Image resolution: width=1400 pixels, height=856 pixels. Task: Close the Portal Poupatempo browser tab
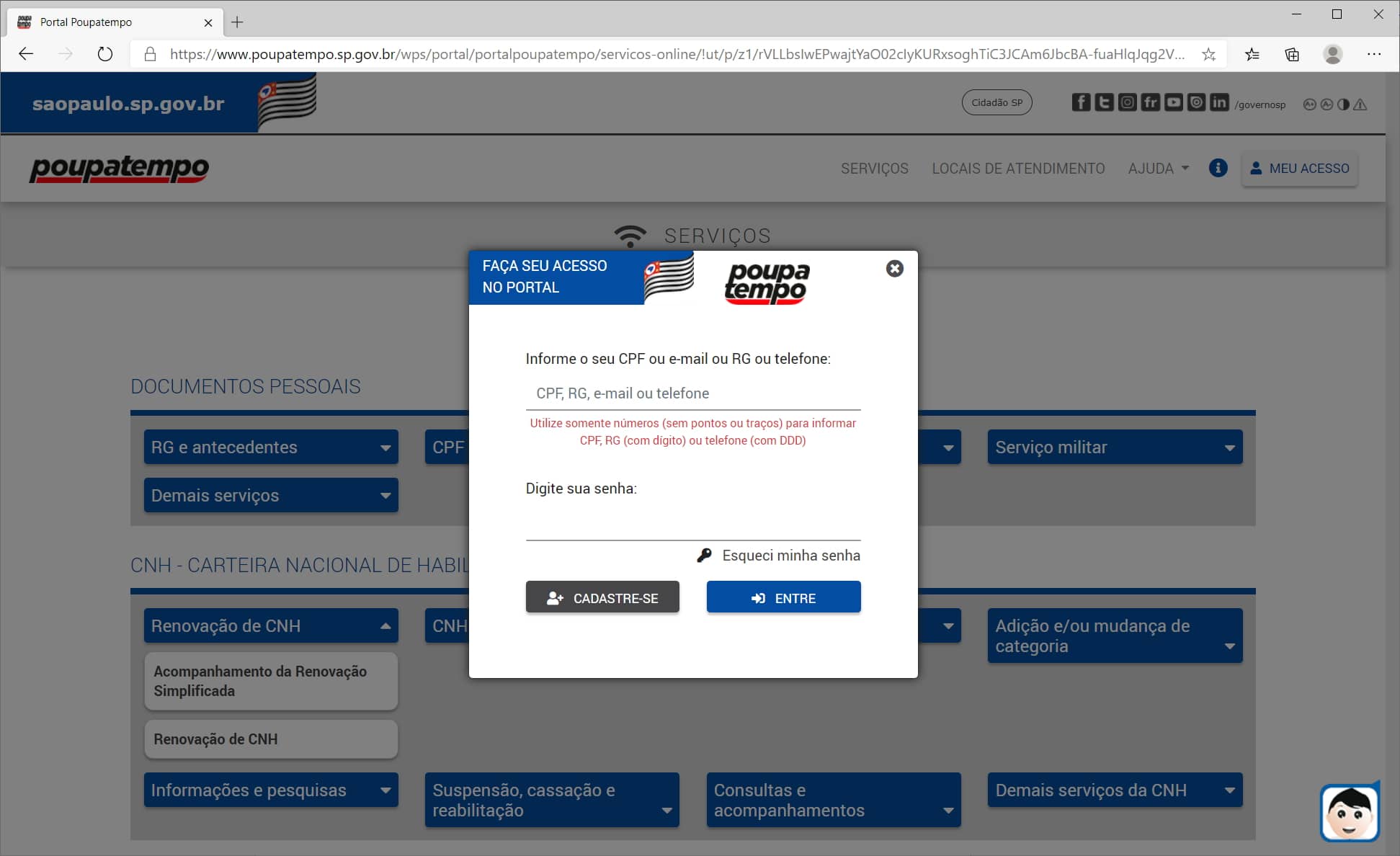tap(208, 22)
